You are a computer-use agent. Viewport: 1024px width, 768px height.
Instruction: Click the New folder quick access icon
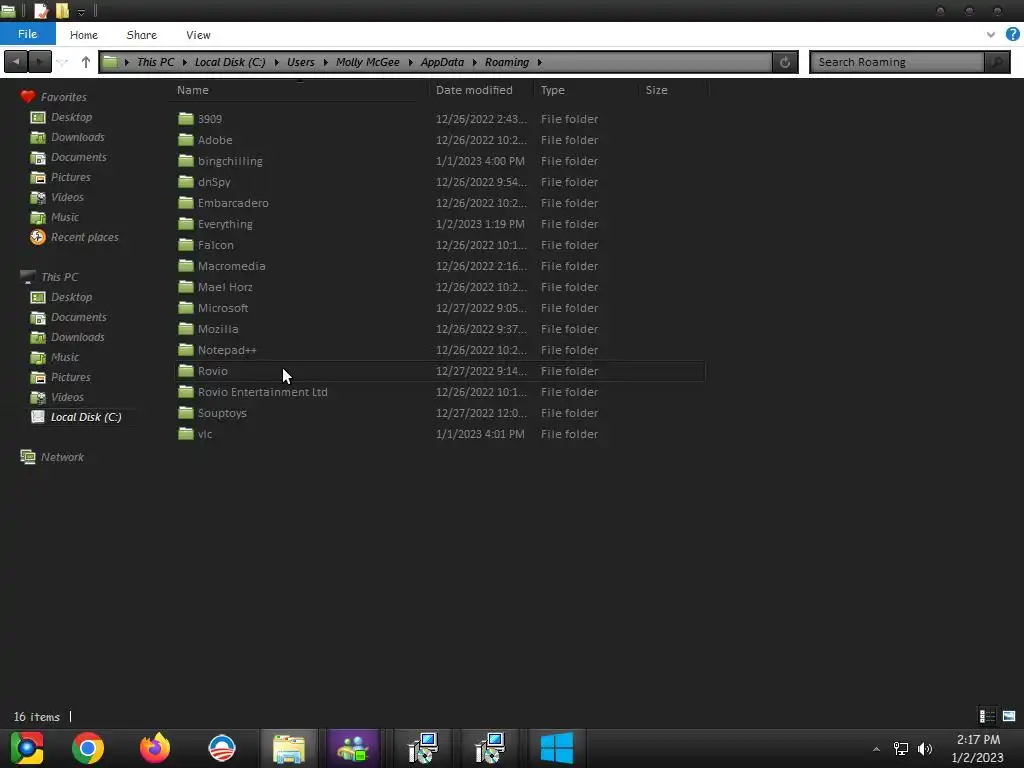point(63,11)
